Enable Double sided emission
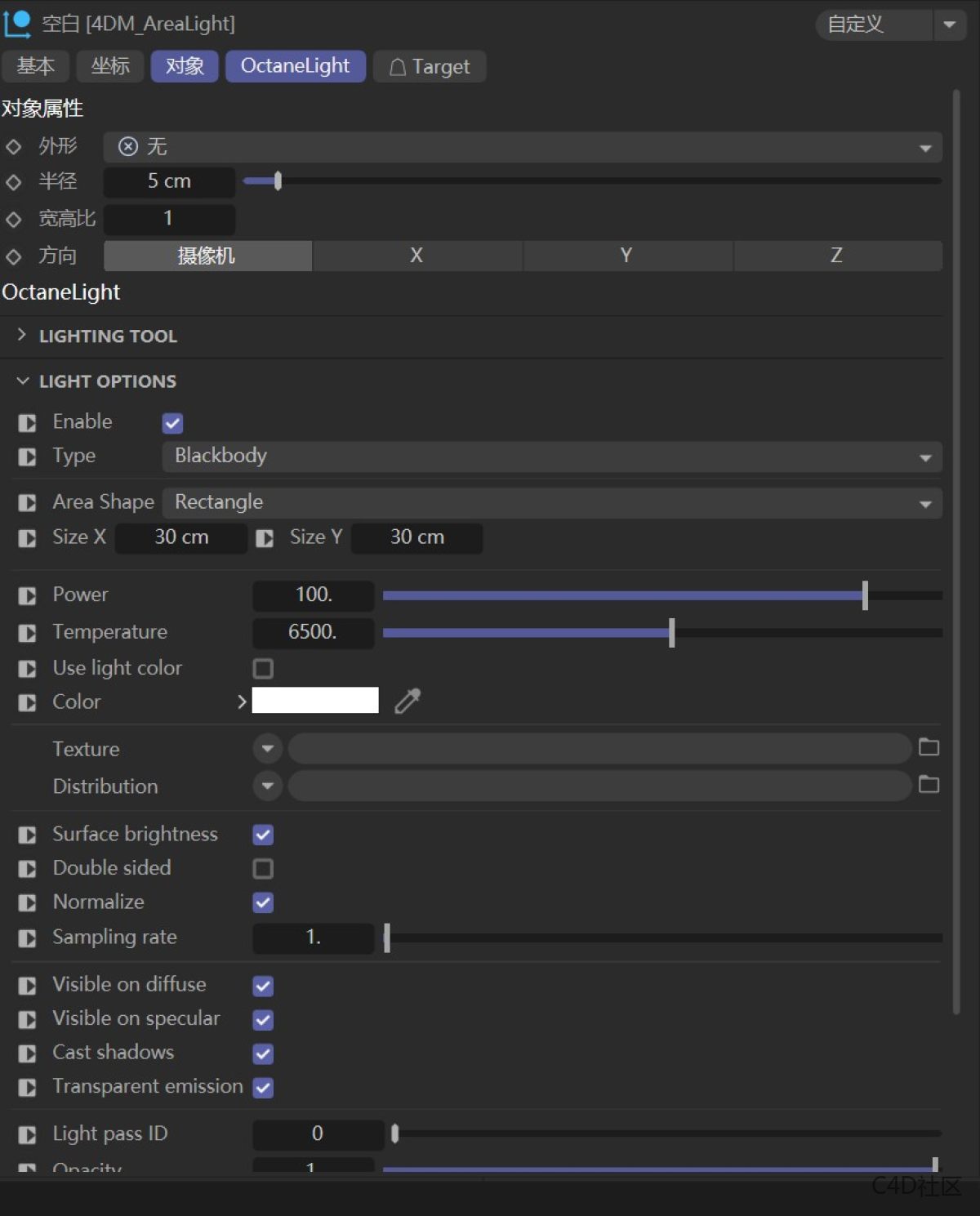Viewport: 980px width, 1216px height. (263, 868)
